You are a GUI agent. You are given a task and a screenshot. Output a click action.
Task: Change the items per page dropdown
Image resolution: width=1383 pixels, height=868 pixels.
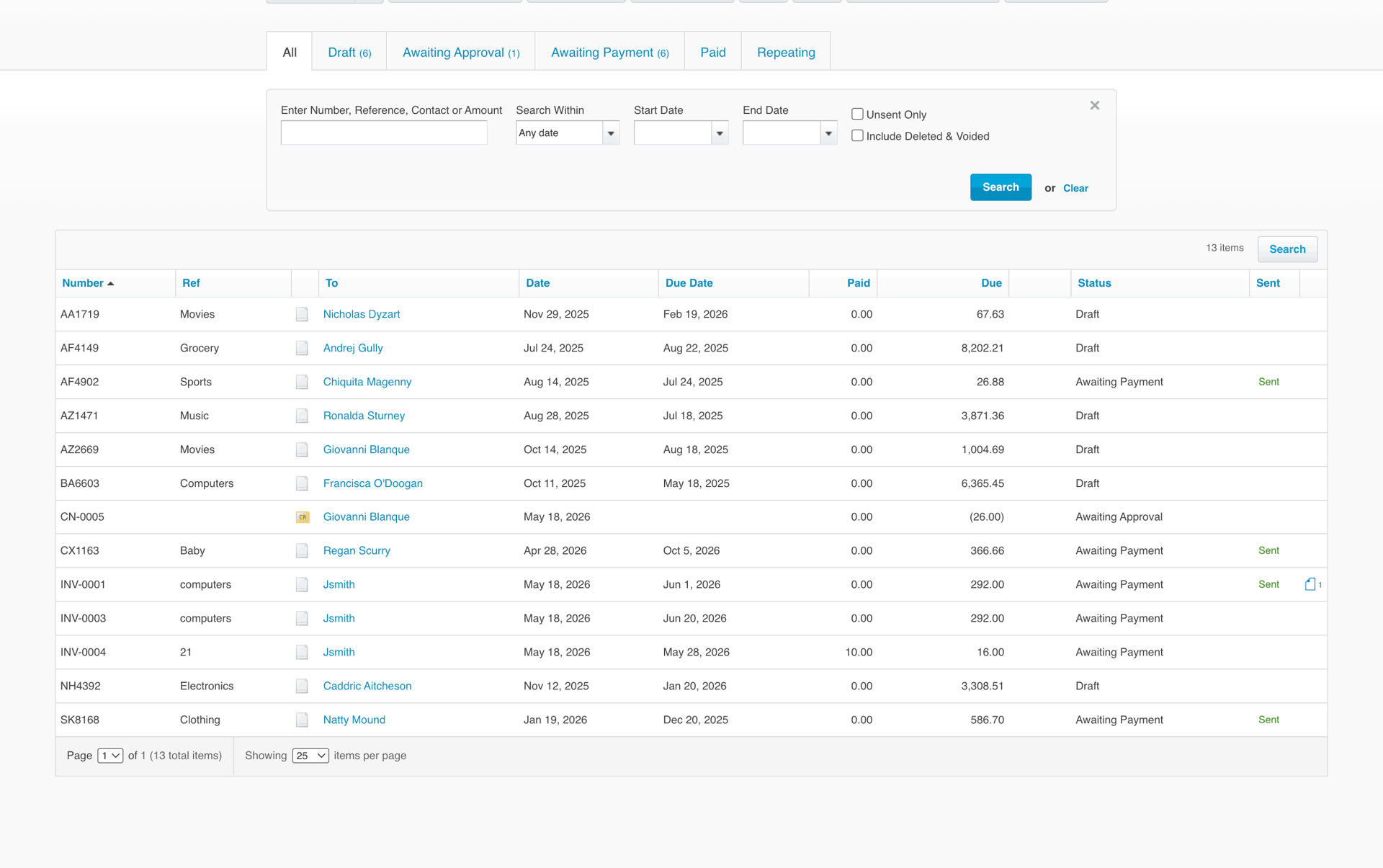pos(310,756)
